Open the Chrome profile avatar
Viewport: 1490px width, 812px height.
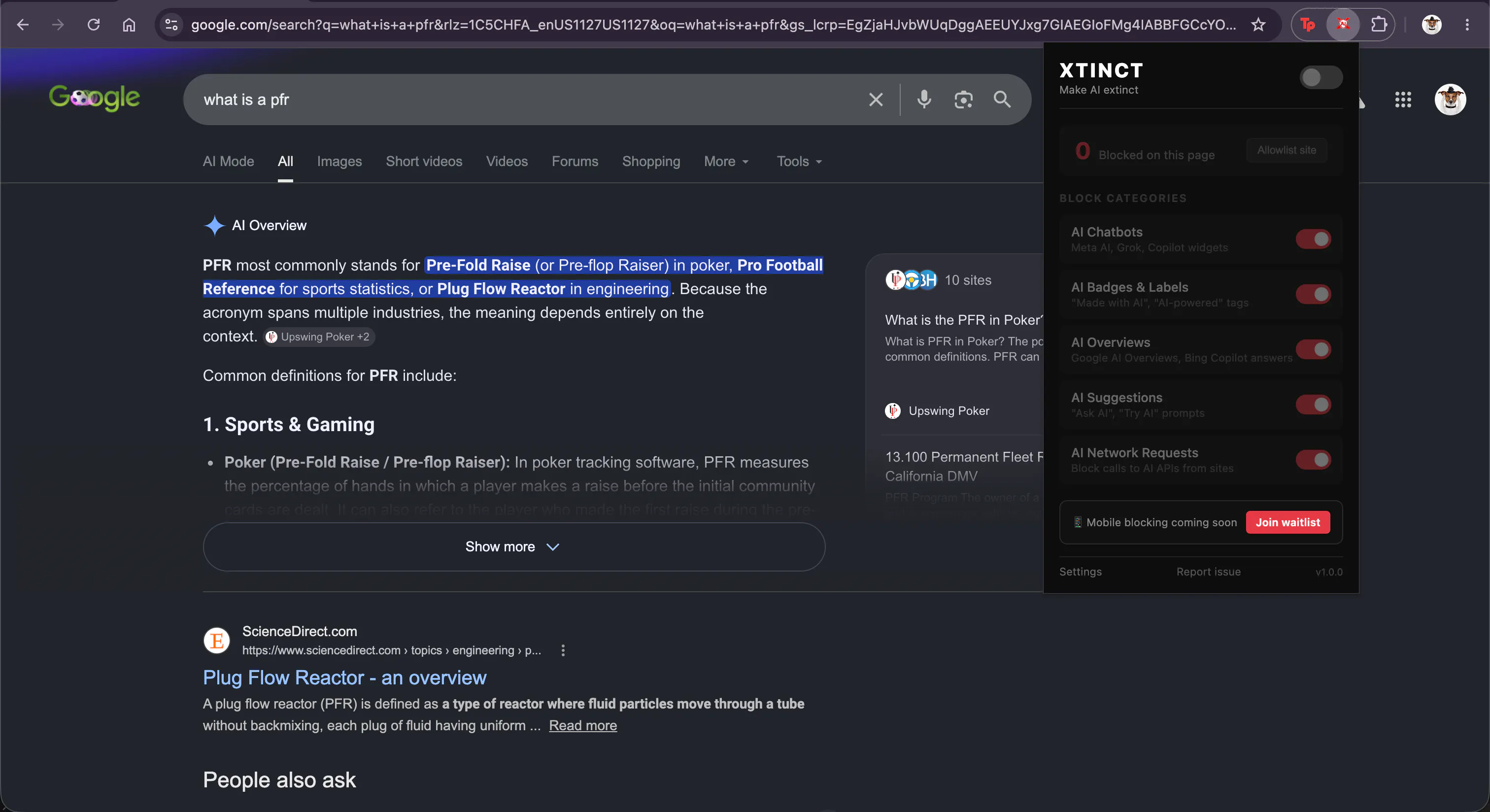coord(1431,24)
